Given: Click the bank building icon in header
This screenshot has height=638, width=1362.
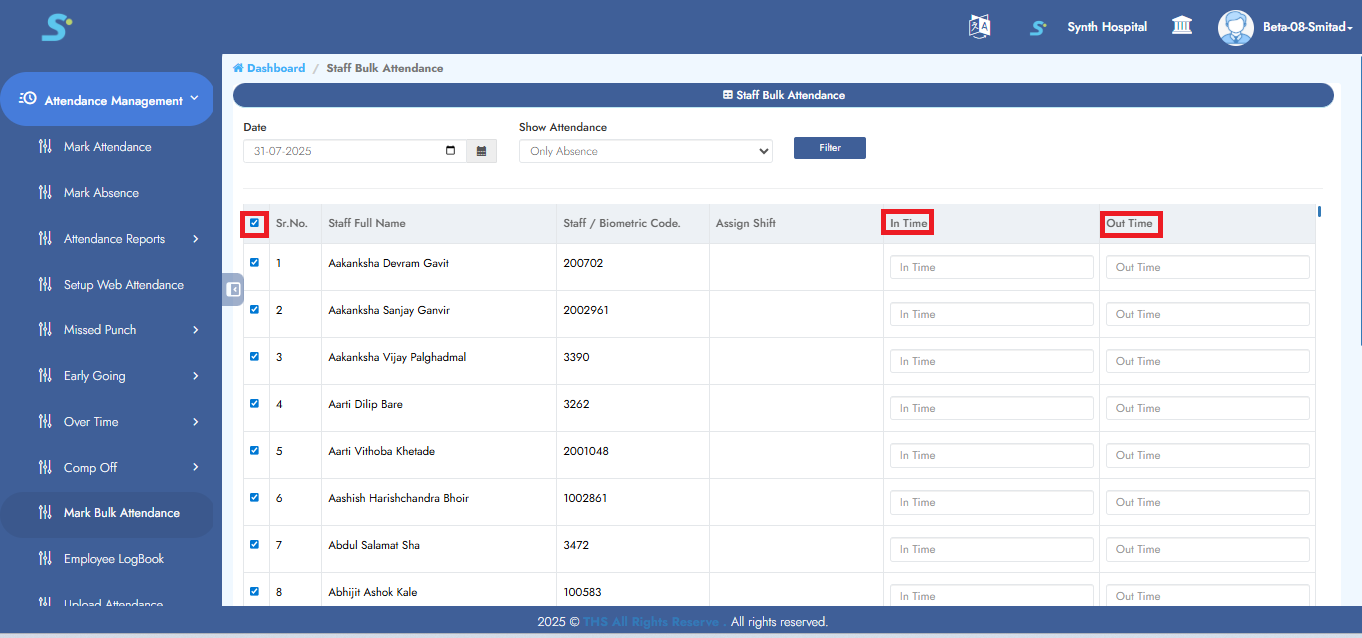Looking at the screenshot, I should pos(1181,26).
